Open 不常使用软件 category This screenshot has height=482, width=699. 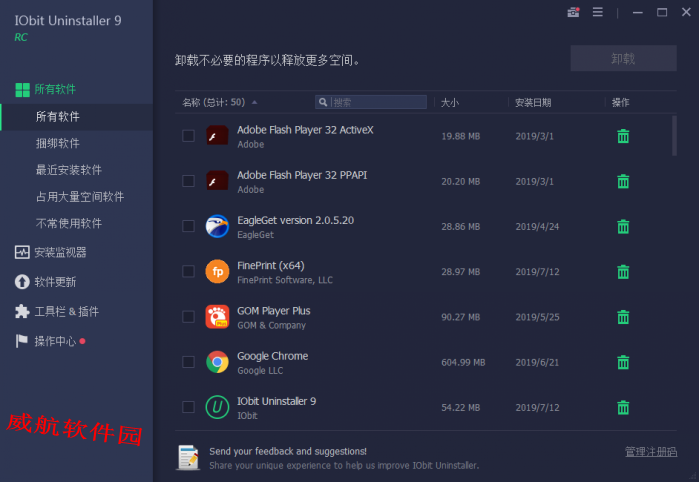[69, 223]
